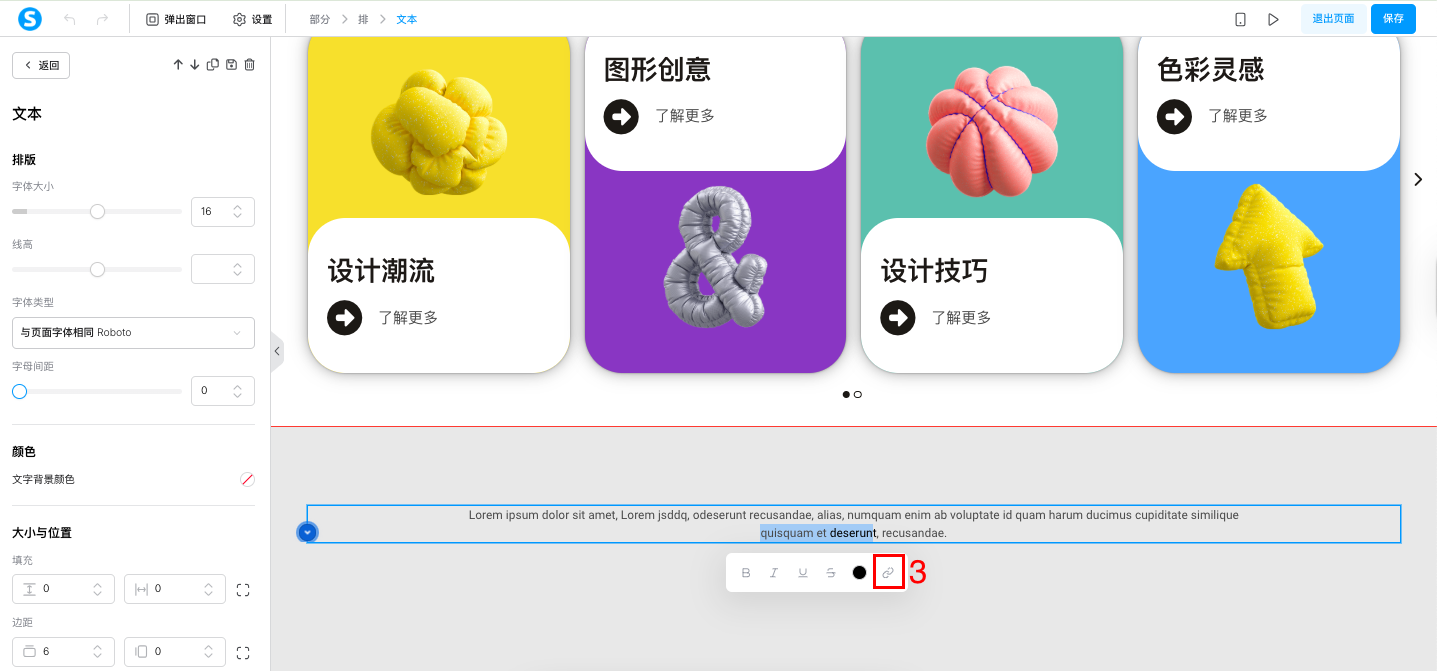Select the 排 breadcrumb
The height and width of the screenshot is (671, 1437).
363,19
